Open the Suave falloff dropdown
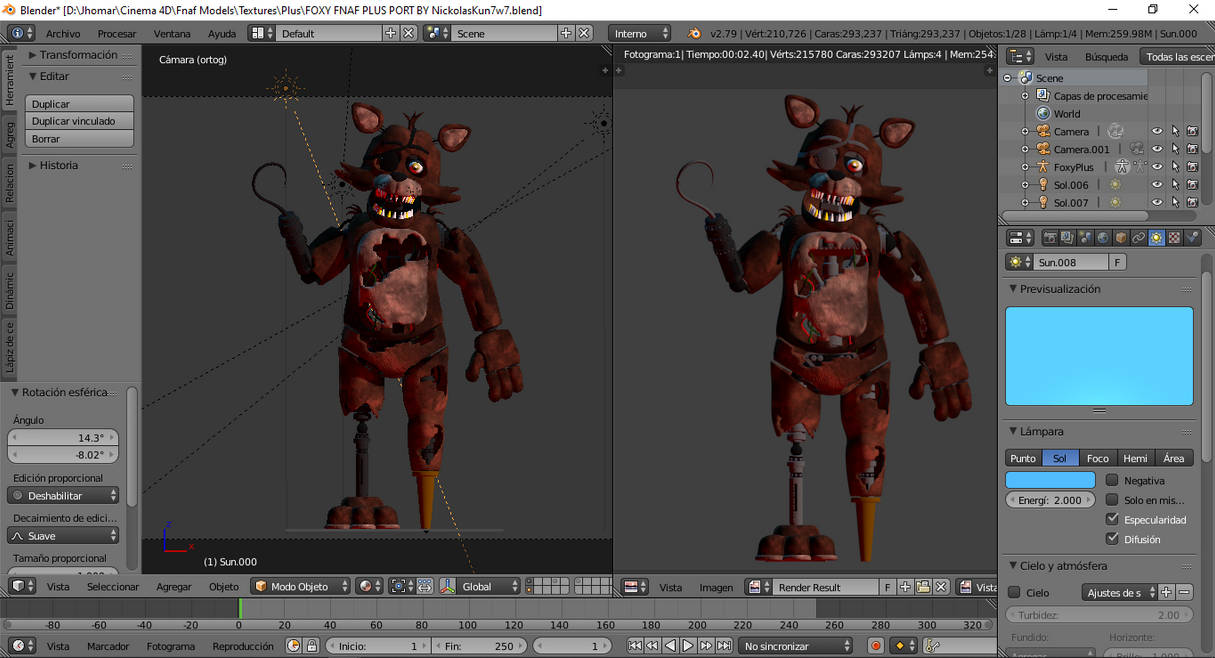Image resolution: width=1215 pixels, height=658 pixels. [63, 535]
